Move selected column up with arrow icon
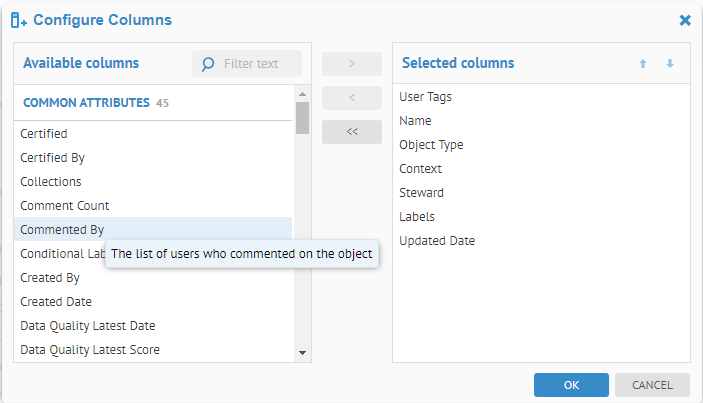Image resolution: width=703 pixels, height=403 pixels. point(643,64)
